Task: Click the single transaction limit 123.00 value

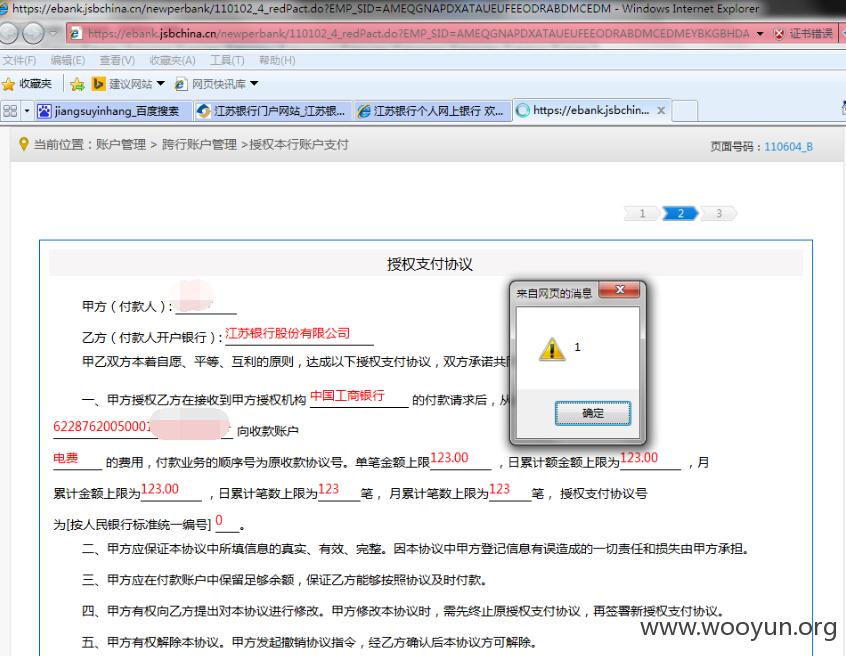Action: coord(449,457)
